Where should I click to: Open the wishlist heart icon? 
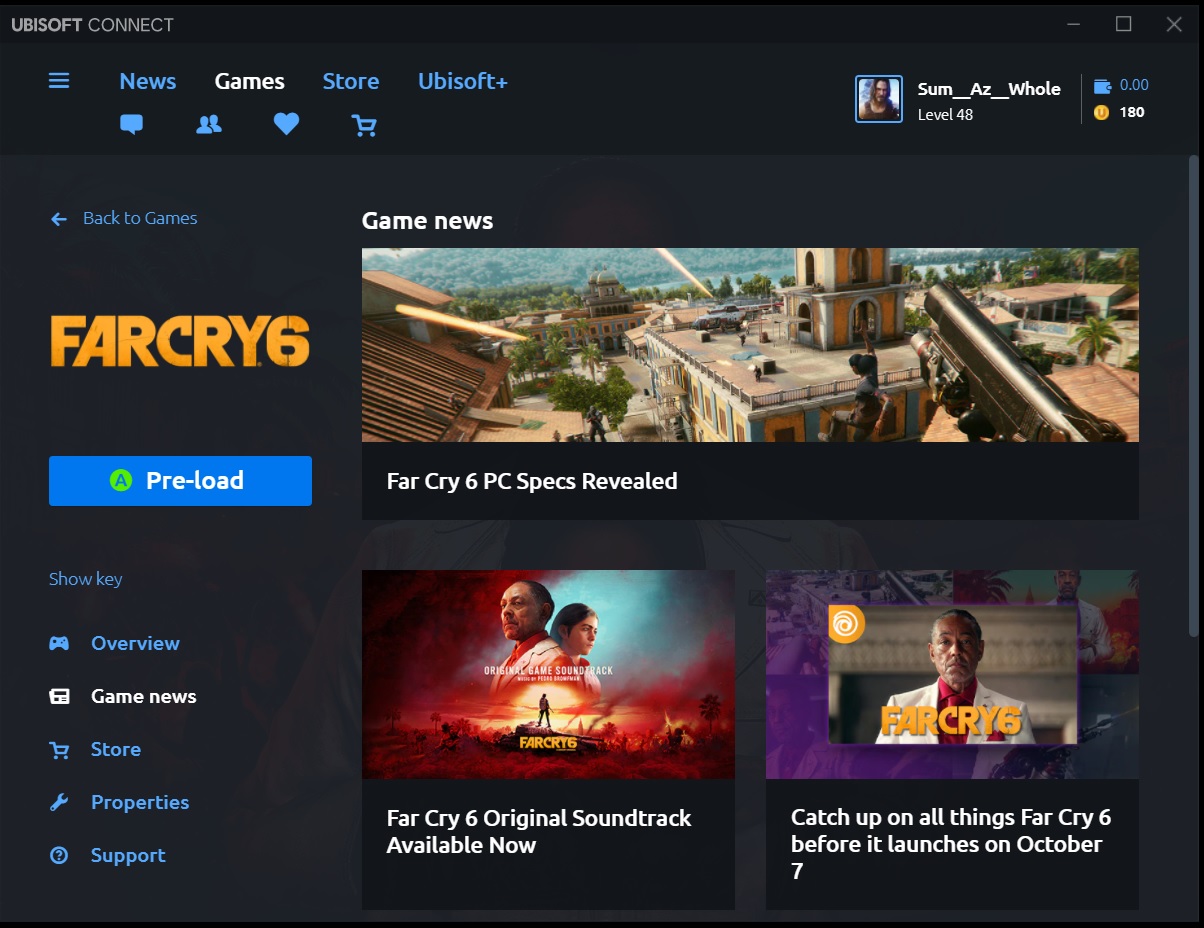(x=287, y=125)
